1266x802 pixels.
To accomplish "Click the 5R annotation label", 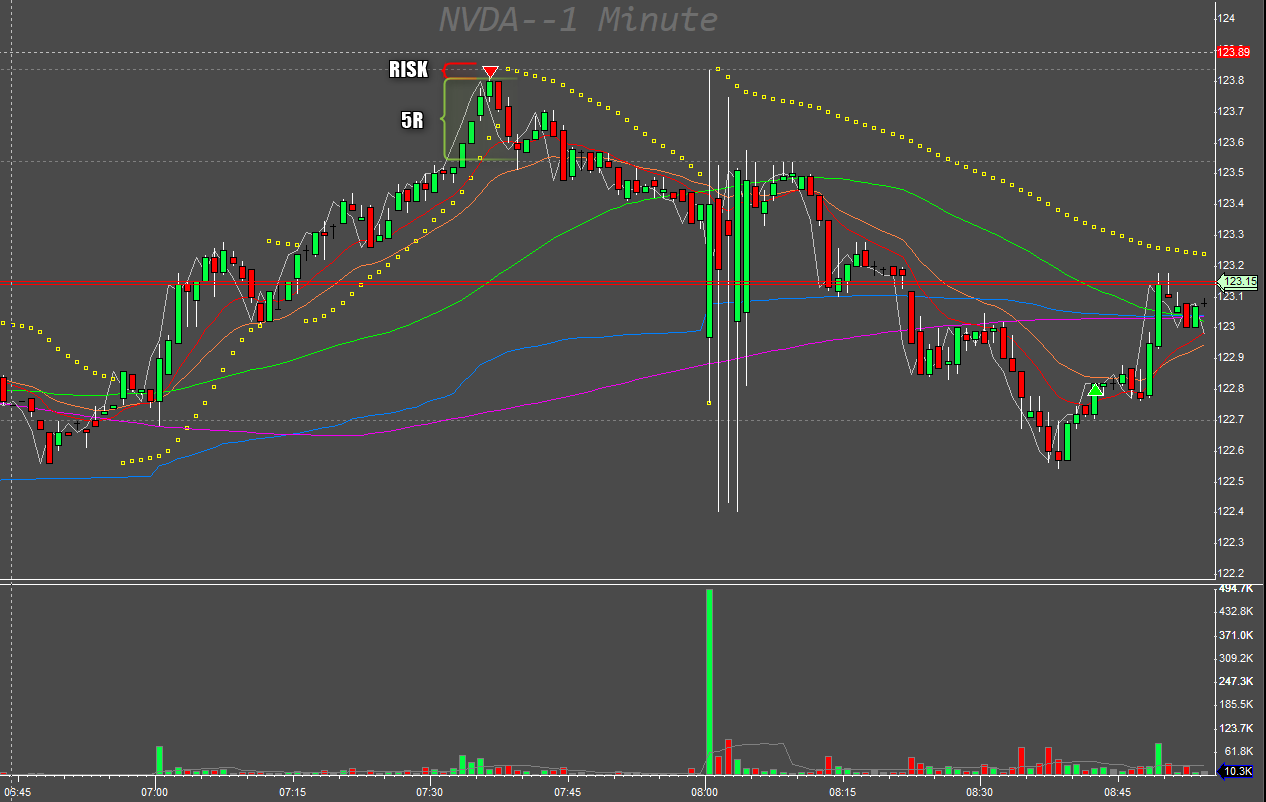I will (412, 120).
